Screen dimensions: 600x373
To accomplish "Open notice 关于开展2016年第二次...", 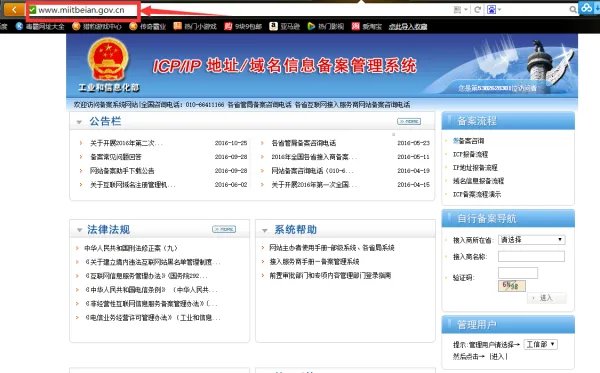I will pyautogui.click(x=126, y=143).
